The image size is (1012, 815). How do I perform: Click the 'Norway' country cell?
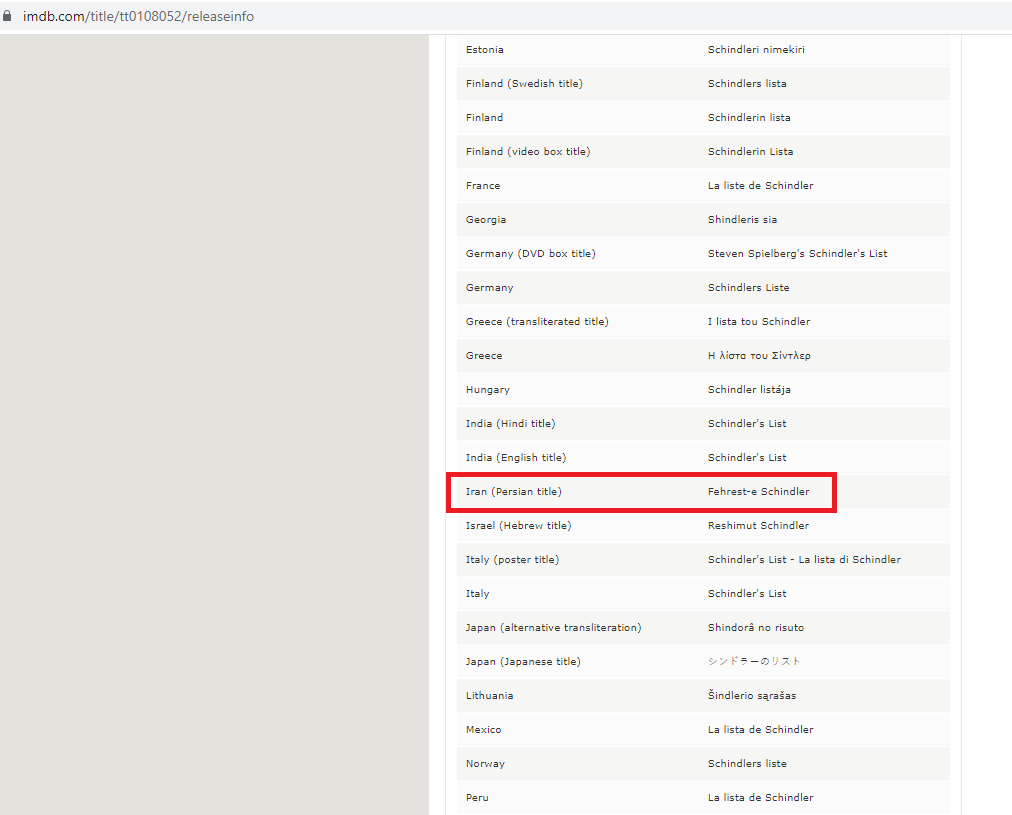(x=485, y=764)
